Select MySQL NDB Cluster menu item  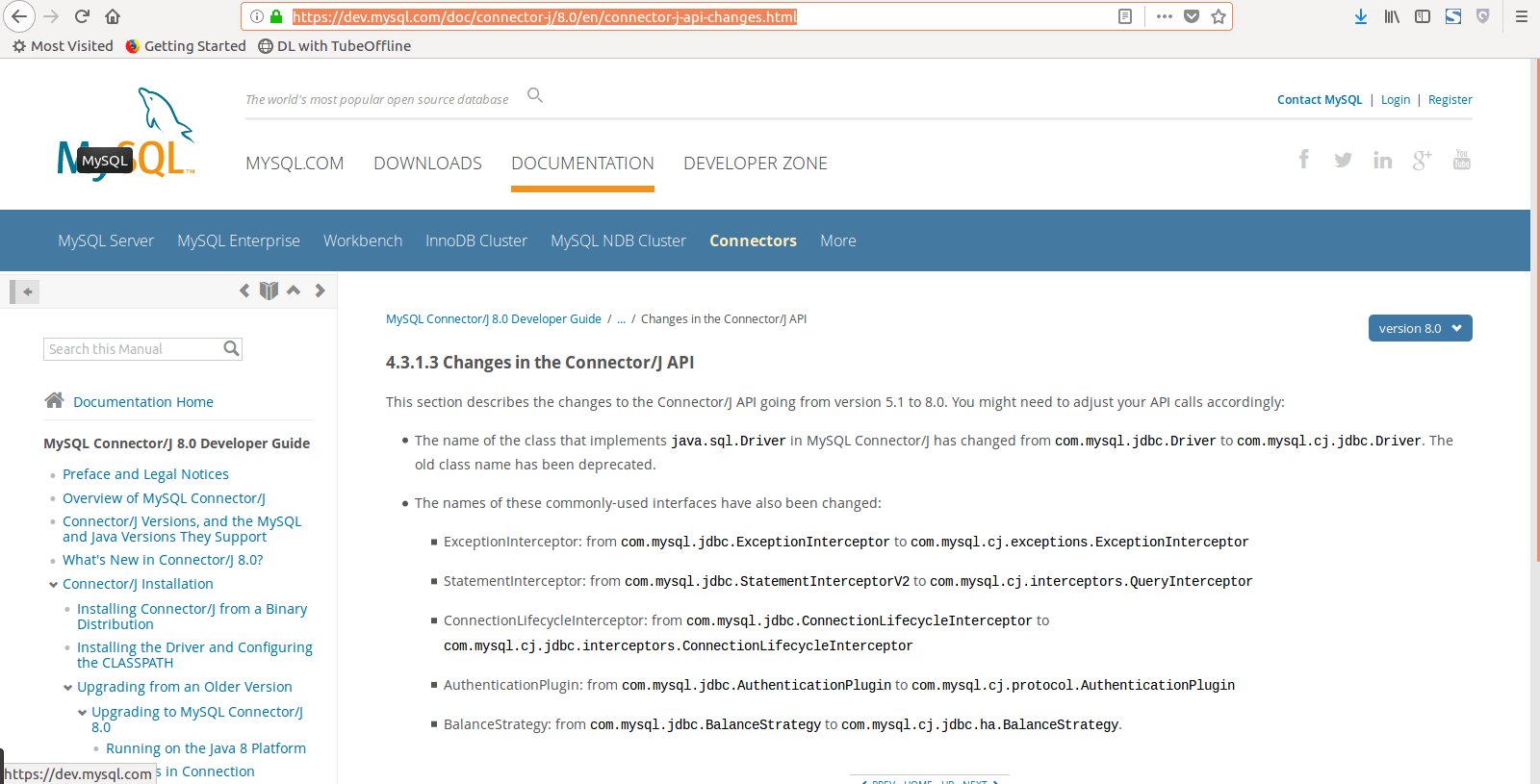[618, 240]
